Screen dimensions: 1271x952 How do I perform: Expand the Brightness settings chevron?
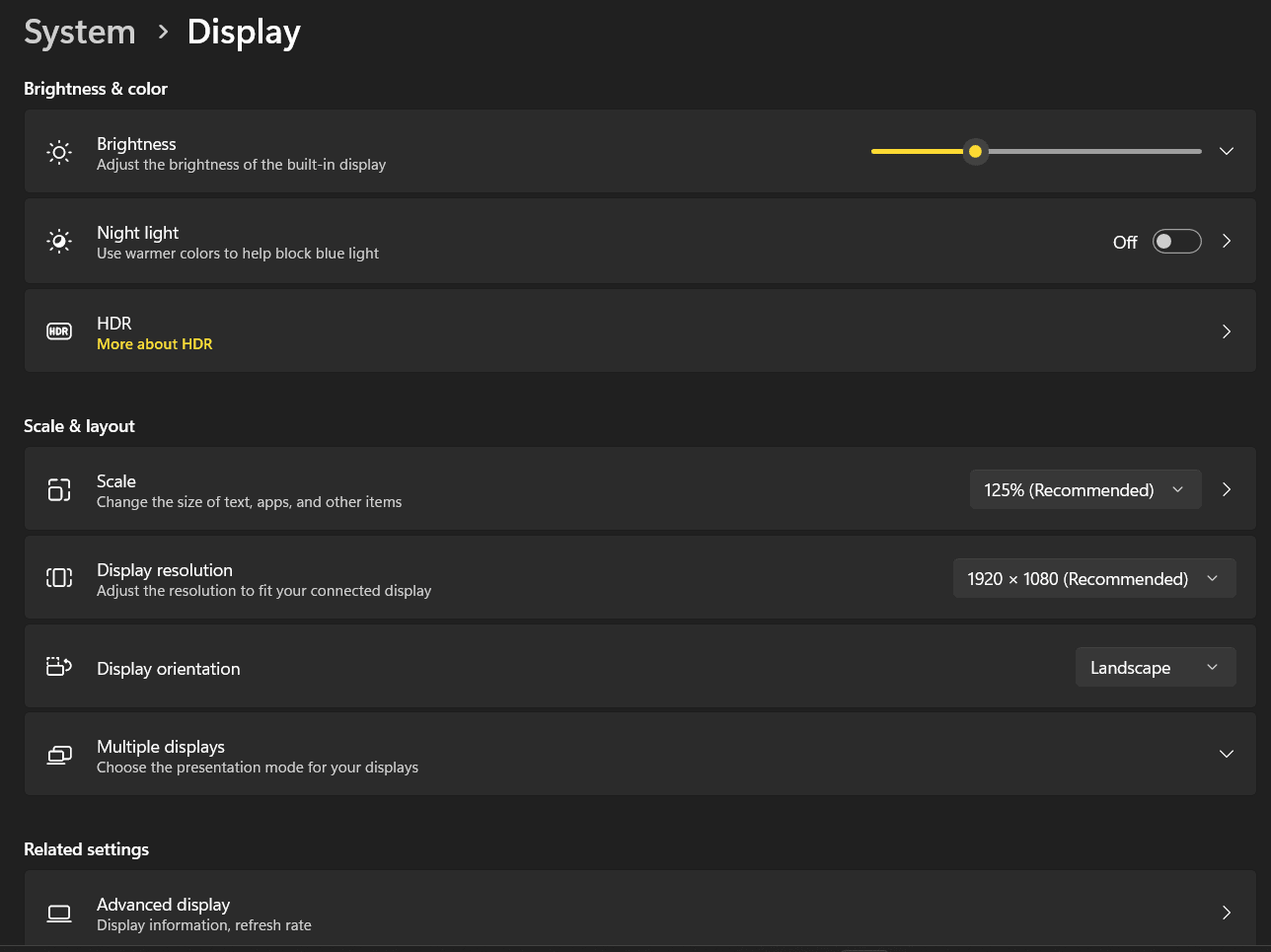[x=1226, y=151]
